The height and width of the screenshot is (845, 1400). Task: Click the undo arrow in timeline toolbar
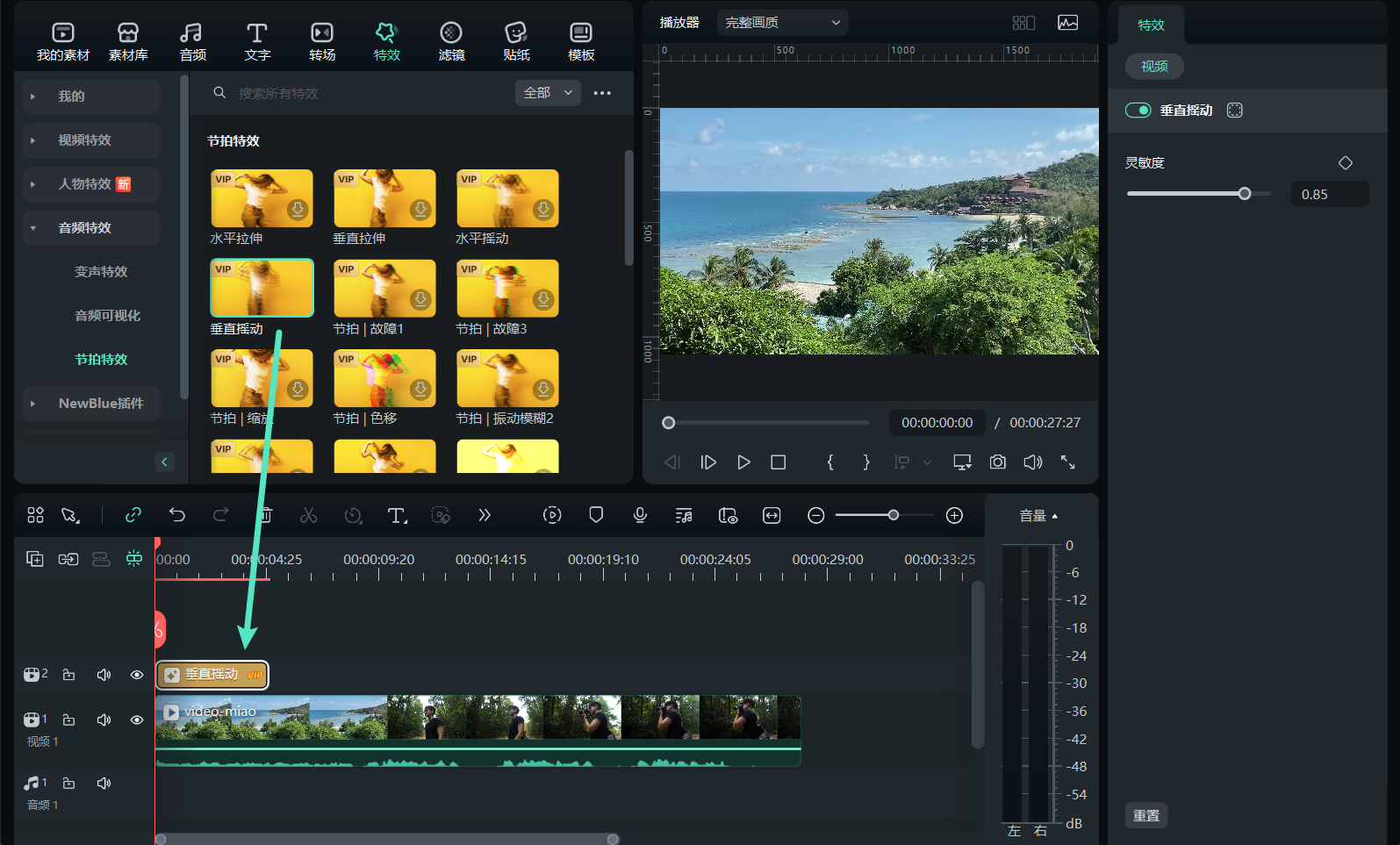[177, 515]
